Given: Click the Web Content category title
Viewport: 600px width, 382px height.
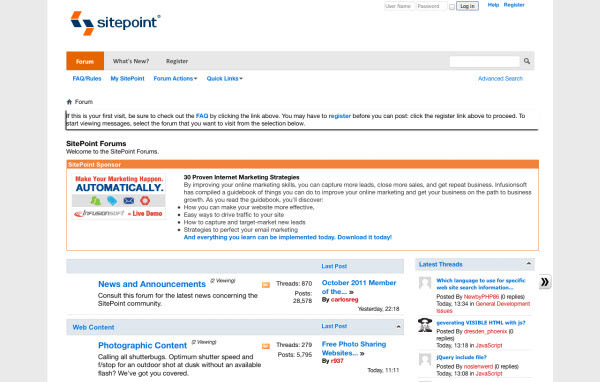Looking at the screenshot, I should coord(93,327).
